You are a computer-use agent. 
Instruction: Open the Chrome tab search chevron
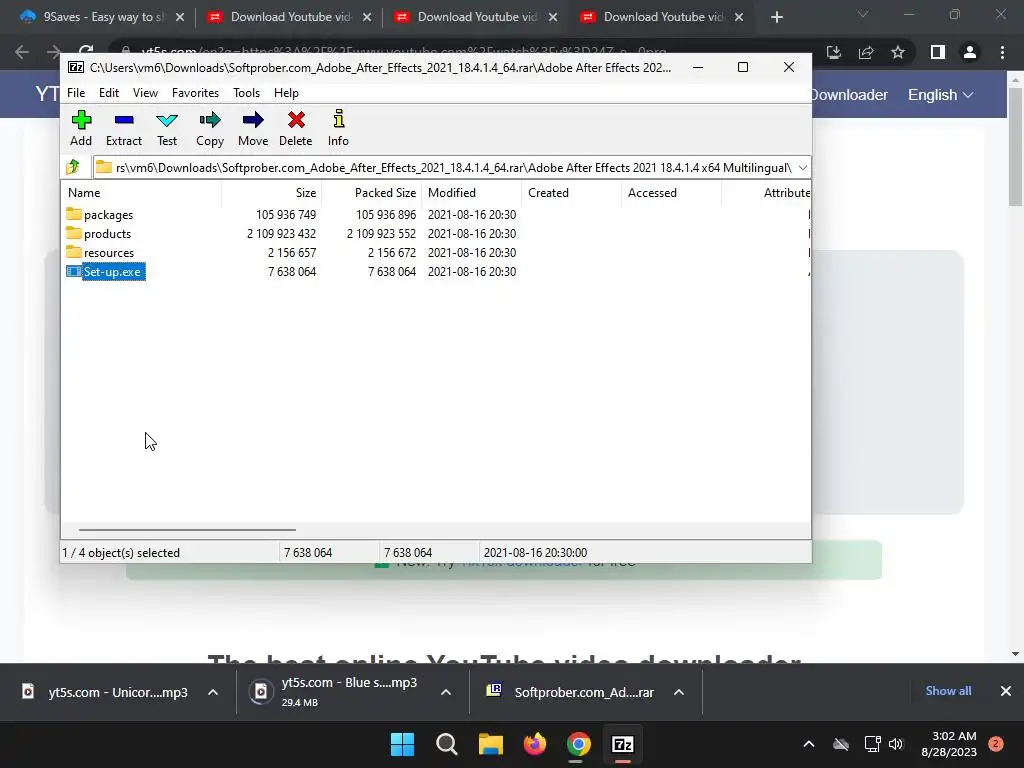(863, 14)
